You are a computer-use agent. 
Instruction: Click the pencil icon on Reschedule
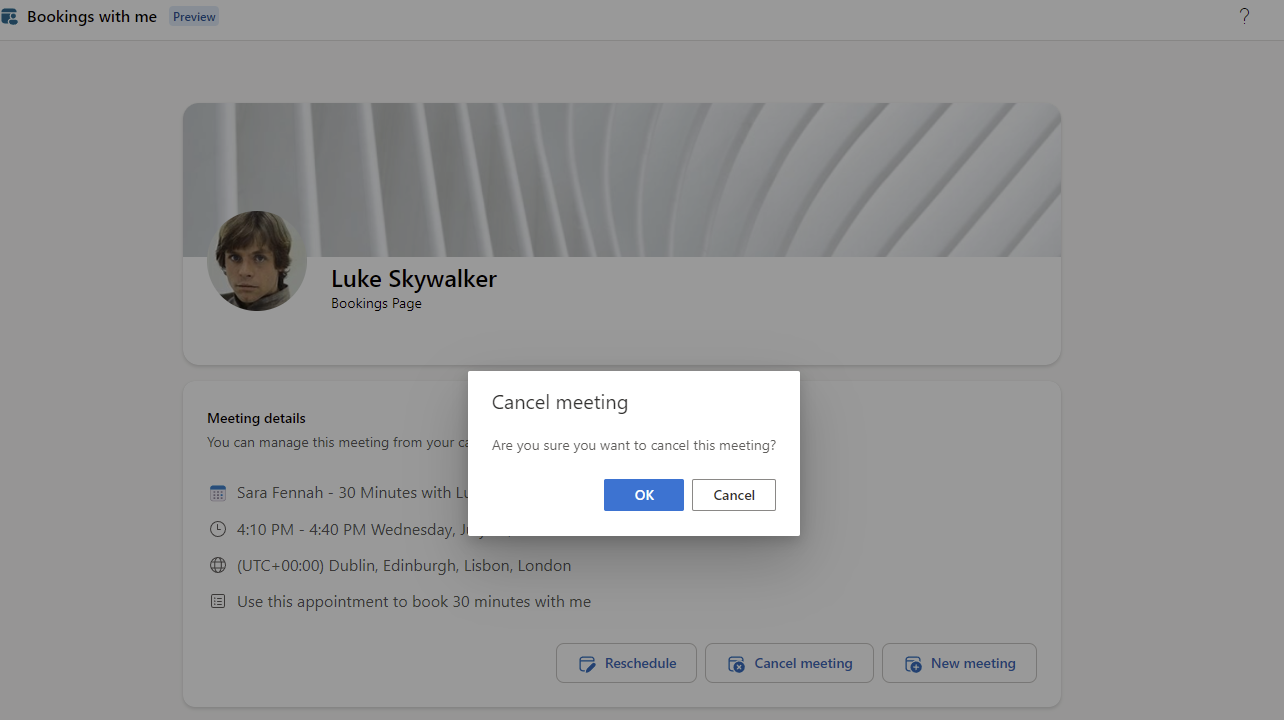[x=588, y=664]
